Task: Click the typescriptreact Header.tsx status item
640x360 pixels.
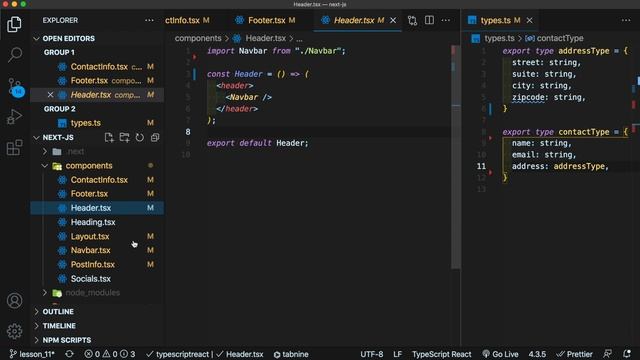Action: click(204, 354)
